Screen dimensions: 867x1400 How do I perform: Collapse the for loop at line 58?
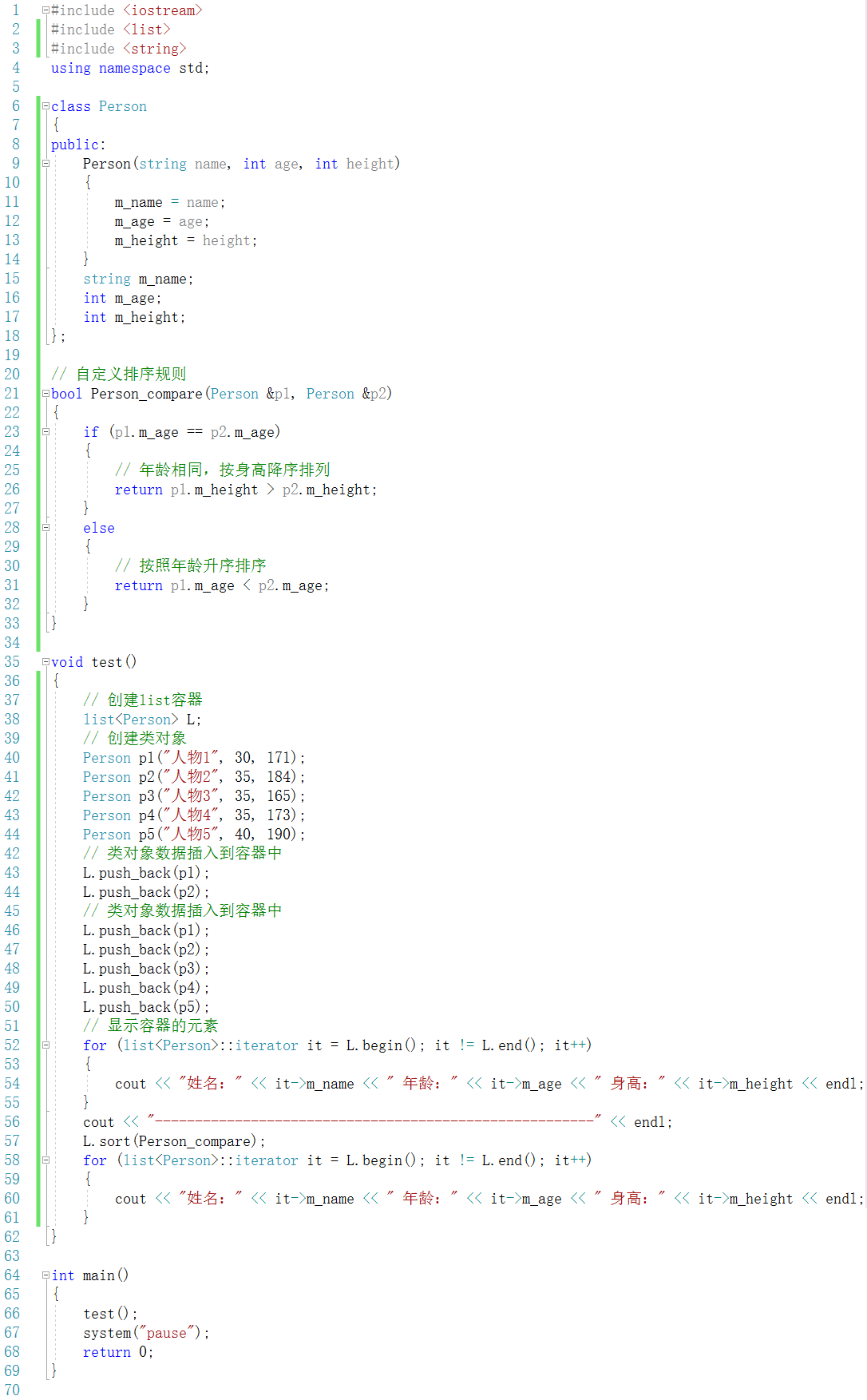click(46, 1160)
